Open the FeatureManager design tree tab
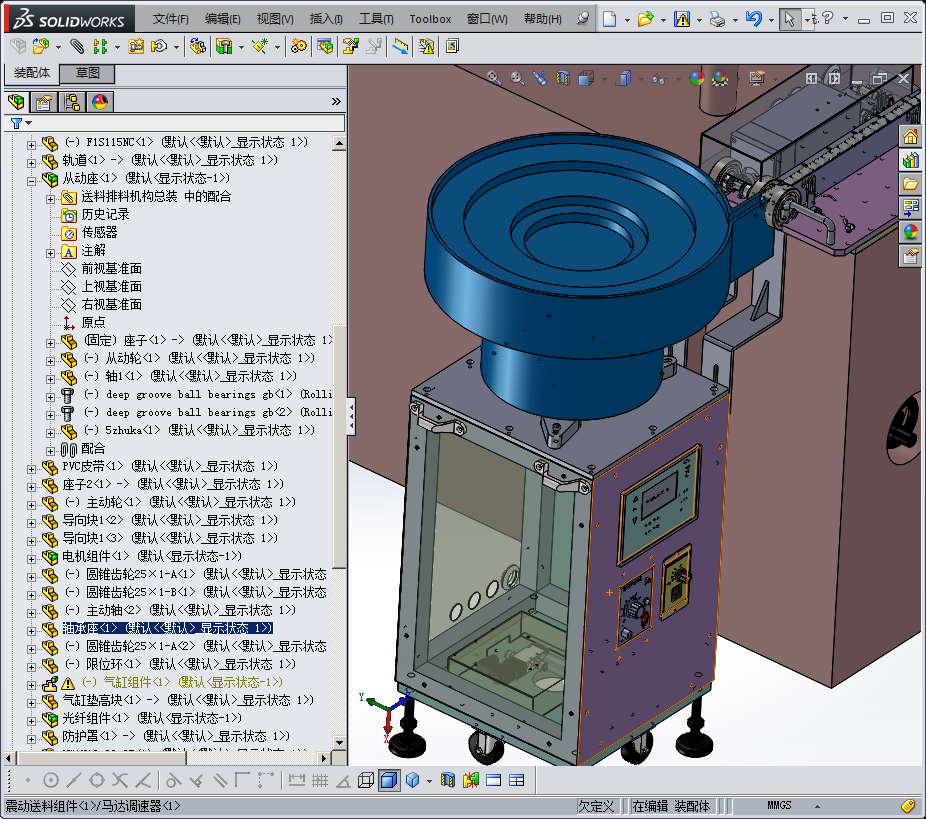The height and width of the screenshot is (819, 926). click(17, 102)
